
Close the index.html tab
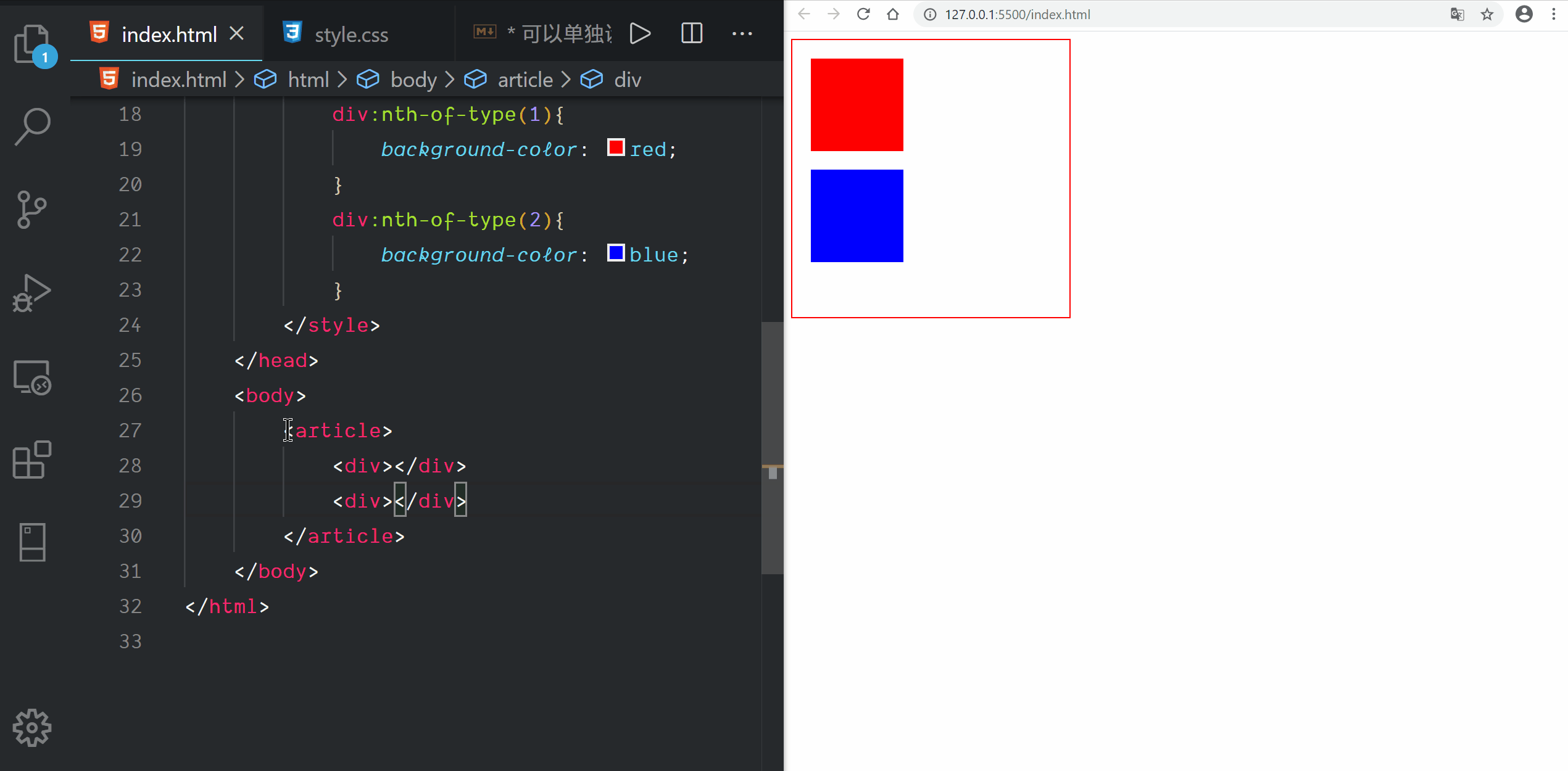(x=236, y=33)
